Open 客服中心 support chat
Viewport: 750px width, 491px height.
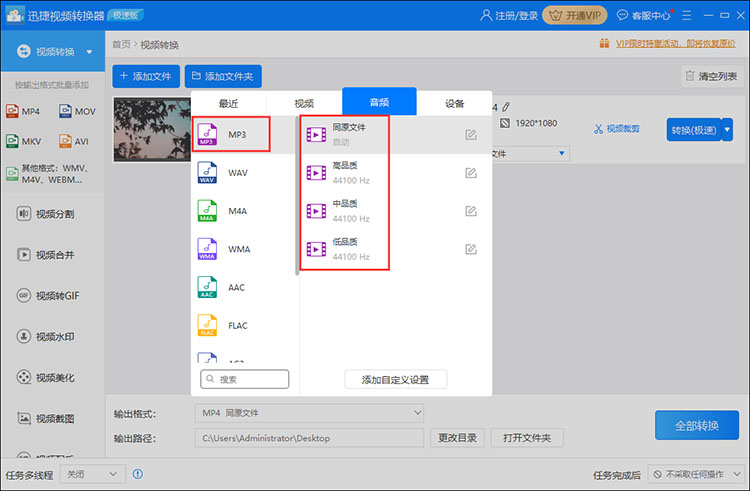click(644, 15)
